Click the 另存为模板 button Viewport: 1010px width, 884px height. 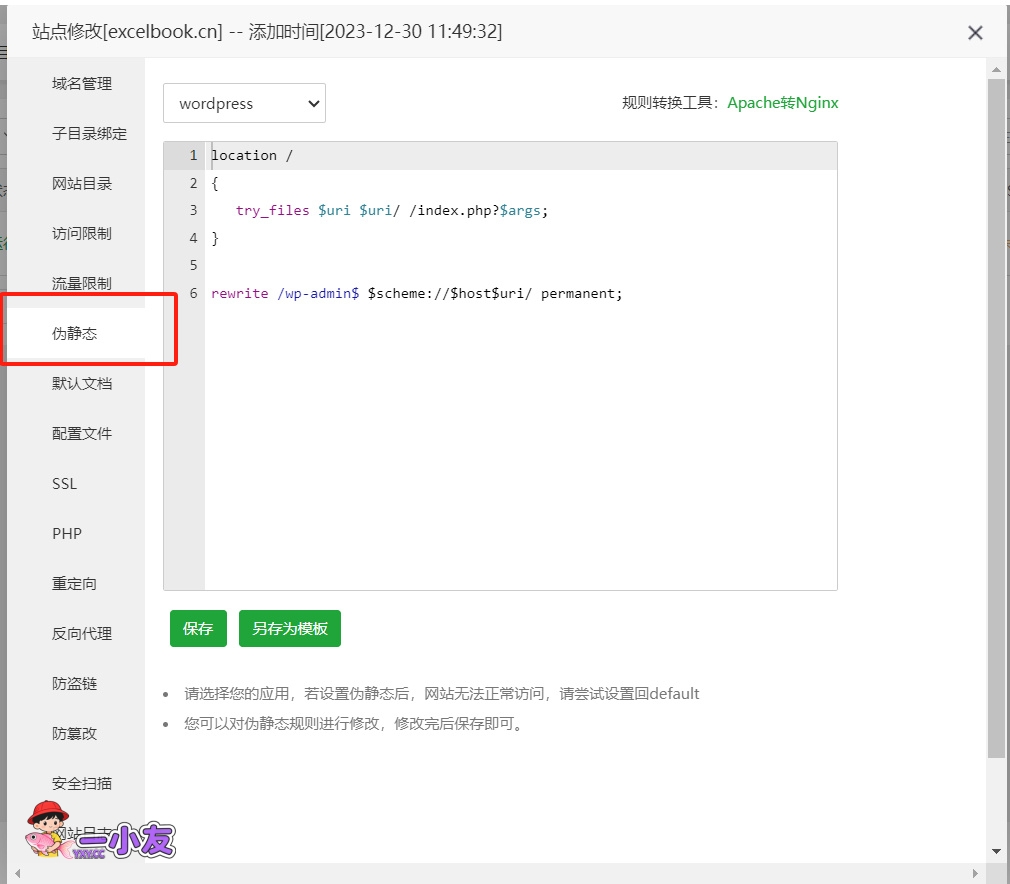coord(289,629)
